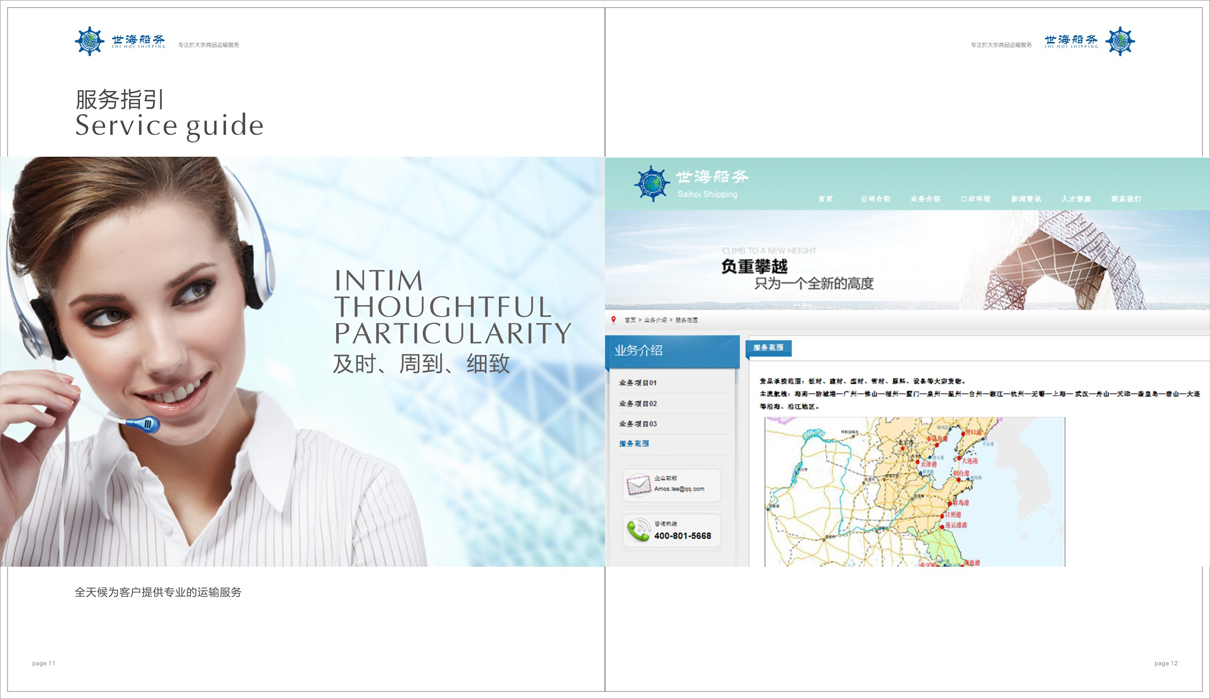Image resolution: width=1210 pixels, height=699 pixels.
Task: Click the ship-wheel logo at top-right of brochure
Action: [x=1120, y=42]
